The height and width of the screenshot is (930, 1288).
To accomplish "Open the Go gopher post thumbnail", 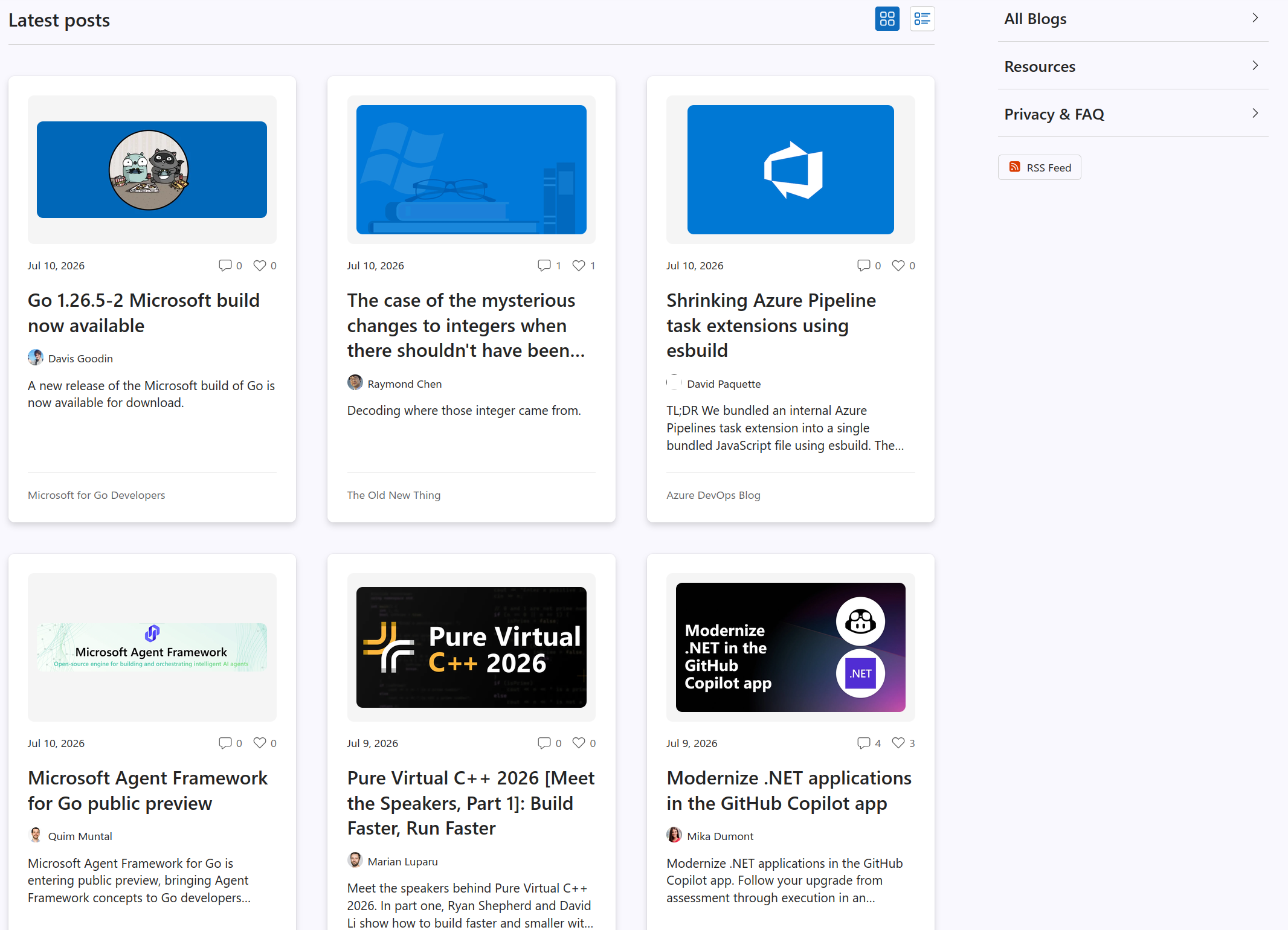I will pos(152,170).
